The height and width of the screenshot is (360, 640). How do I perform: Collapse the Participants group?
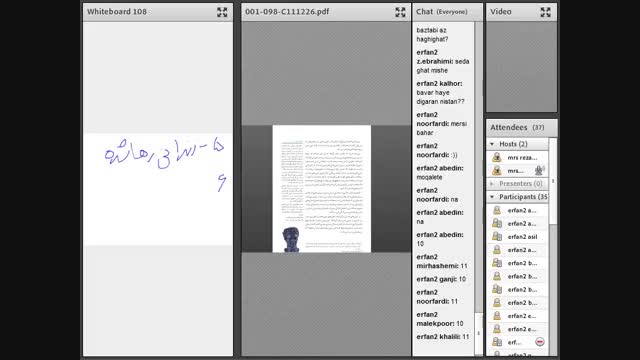pyautogui.click(x=492, y=197)
